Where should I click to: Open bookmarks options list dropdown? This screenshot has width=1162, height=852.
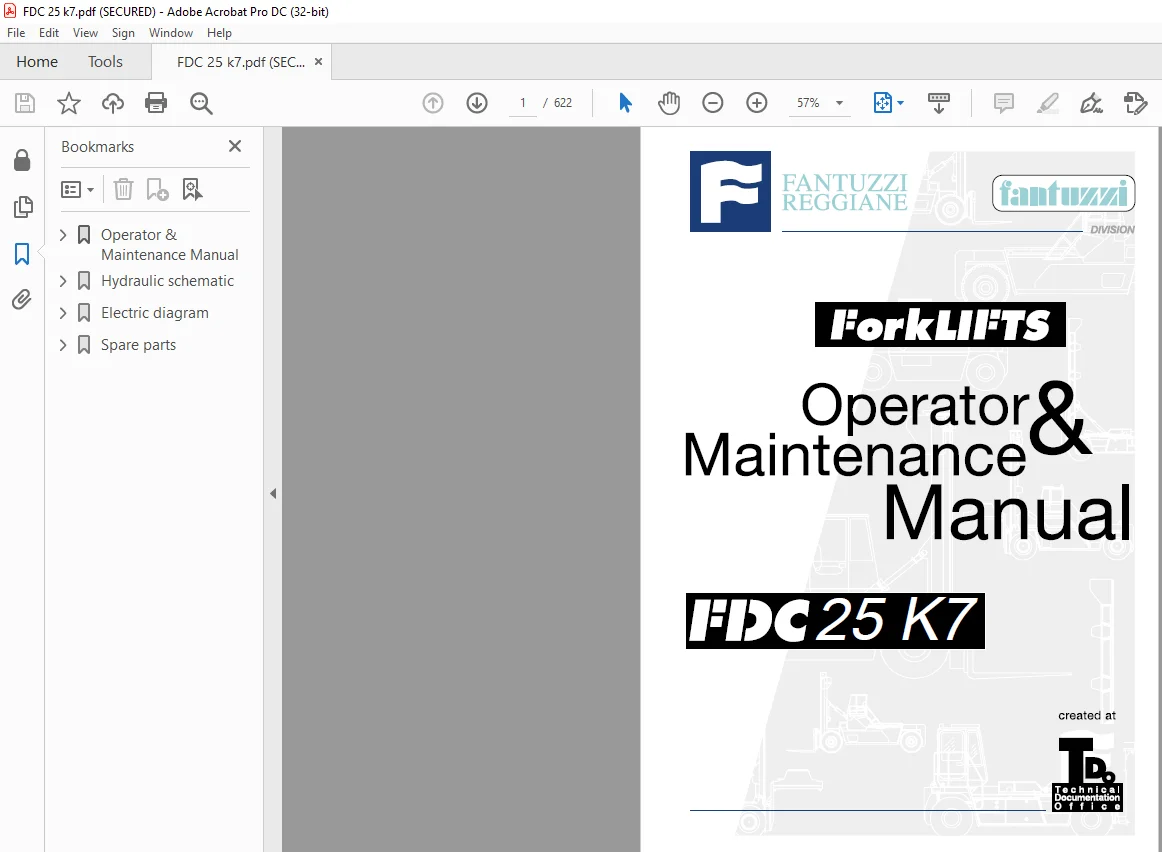point(77,190)
